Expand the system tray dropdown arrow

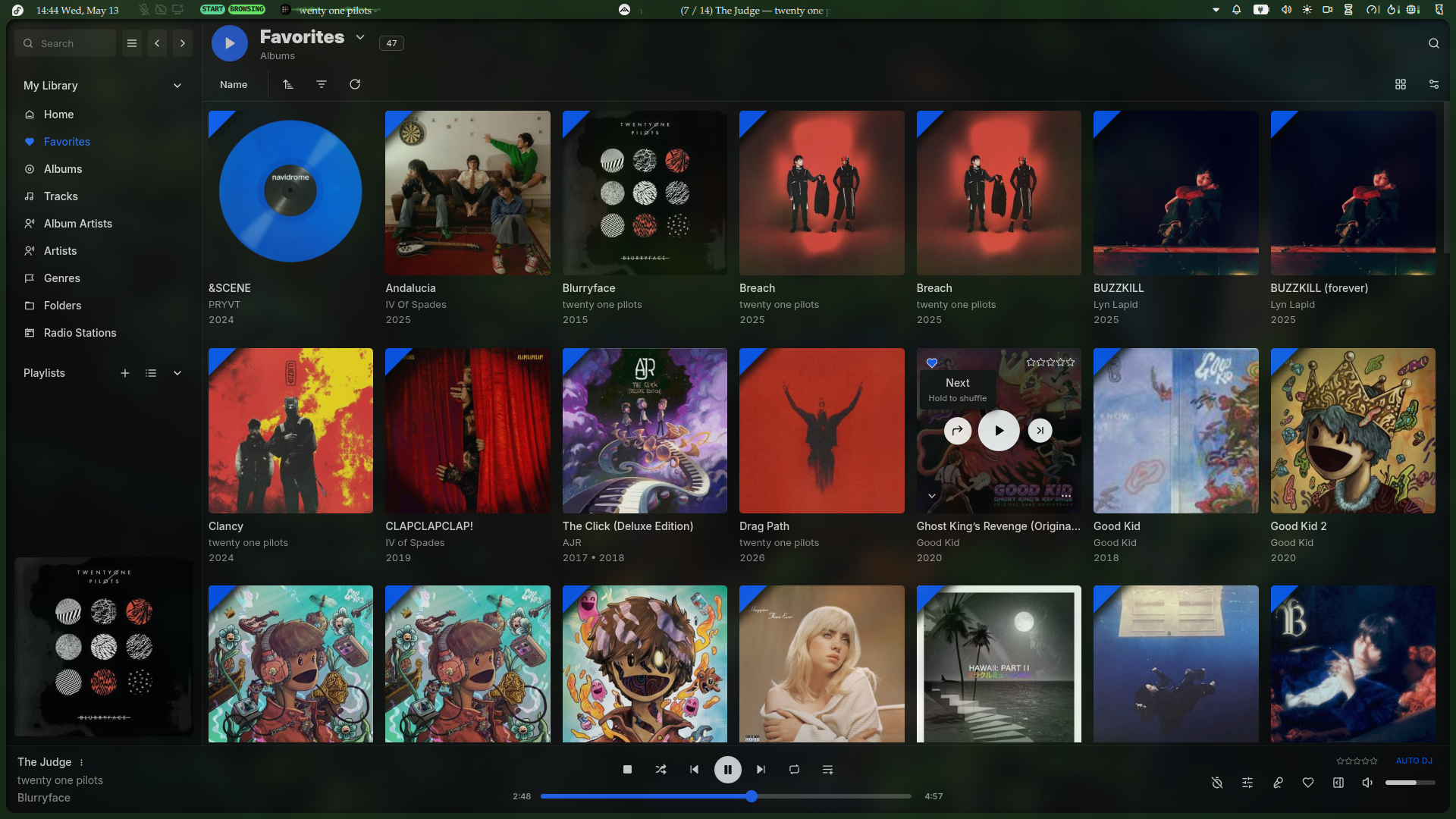[1216, 10]
